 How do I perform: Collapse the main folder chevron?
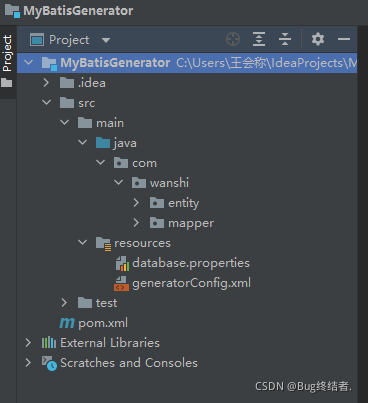[65, 122]
